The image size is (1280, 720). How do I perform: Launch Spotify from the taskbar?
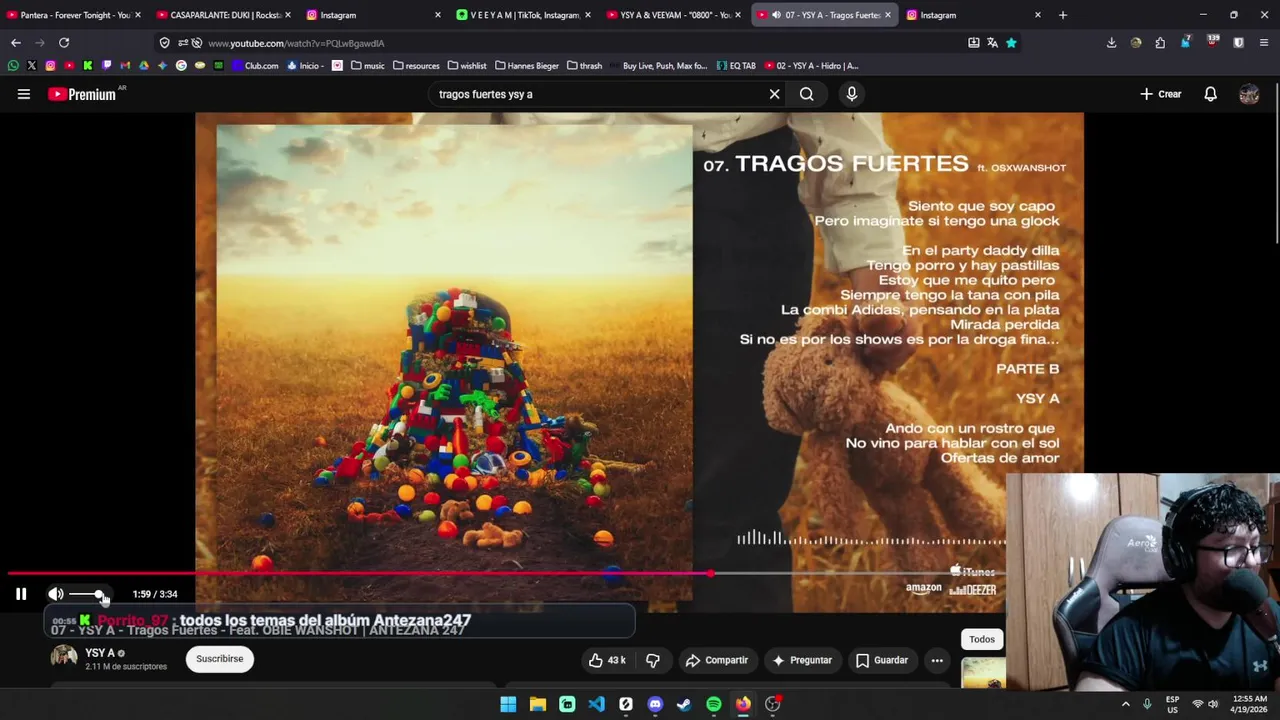714,704
